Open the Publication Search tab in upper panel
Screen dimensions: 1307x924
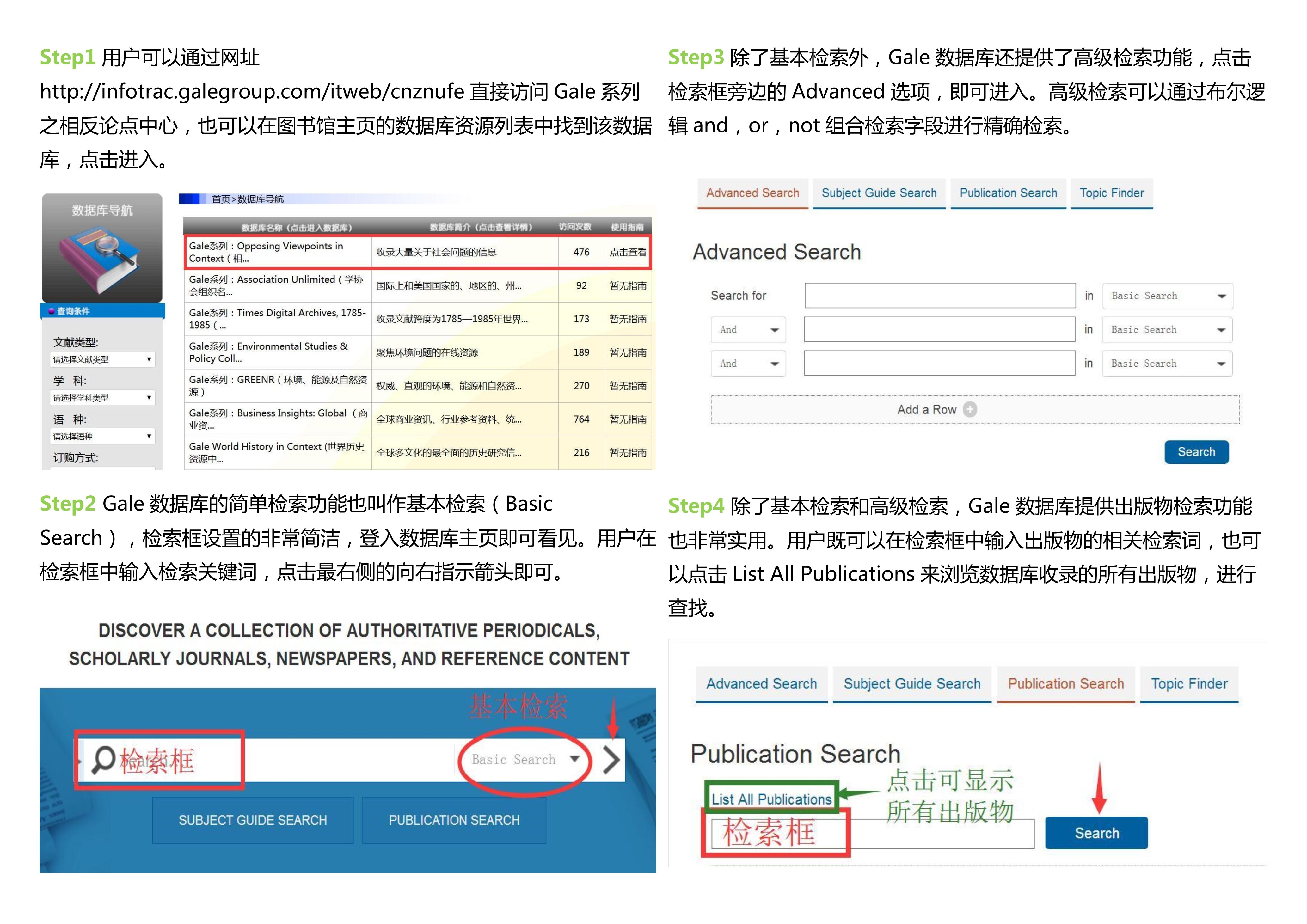(1008, 193)
